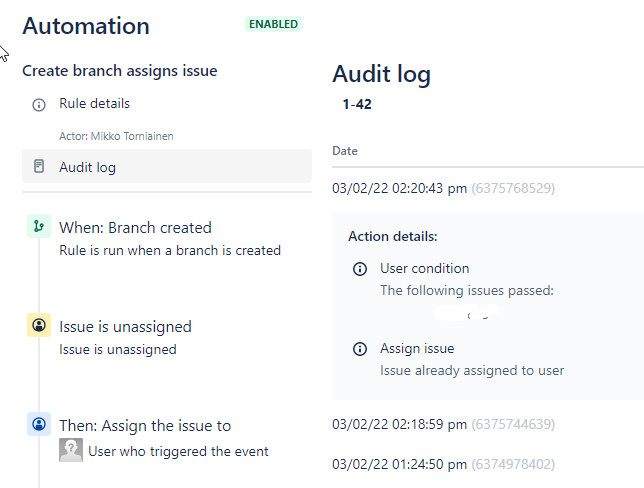Click the info icon beside Assign issue

click(360, 349)
